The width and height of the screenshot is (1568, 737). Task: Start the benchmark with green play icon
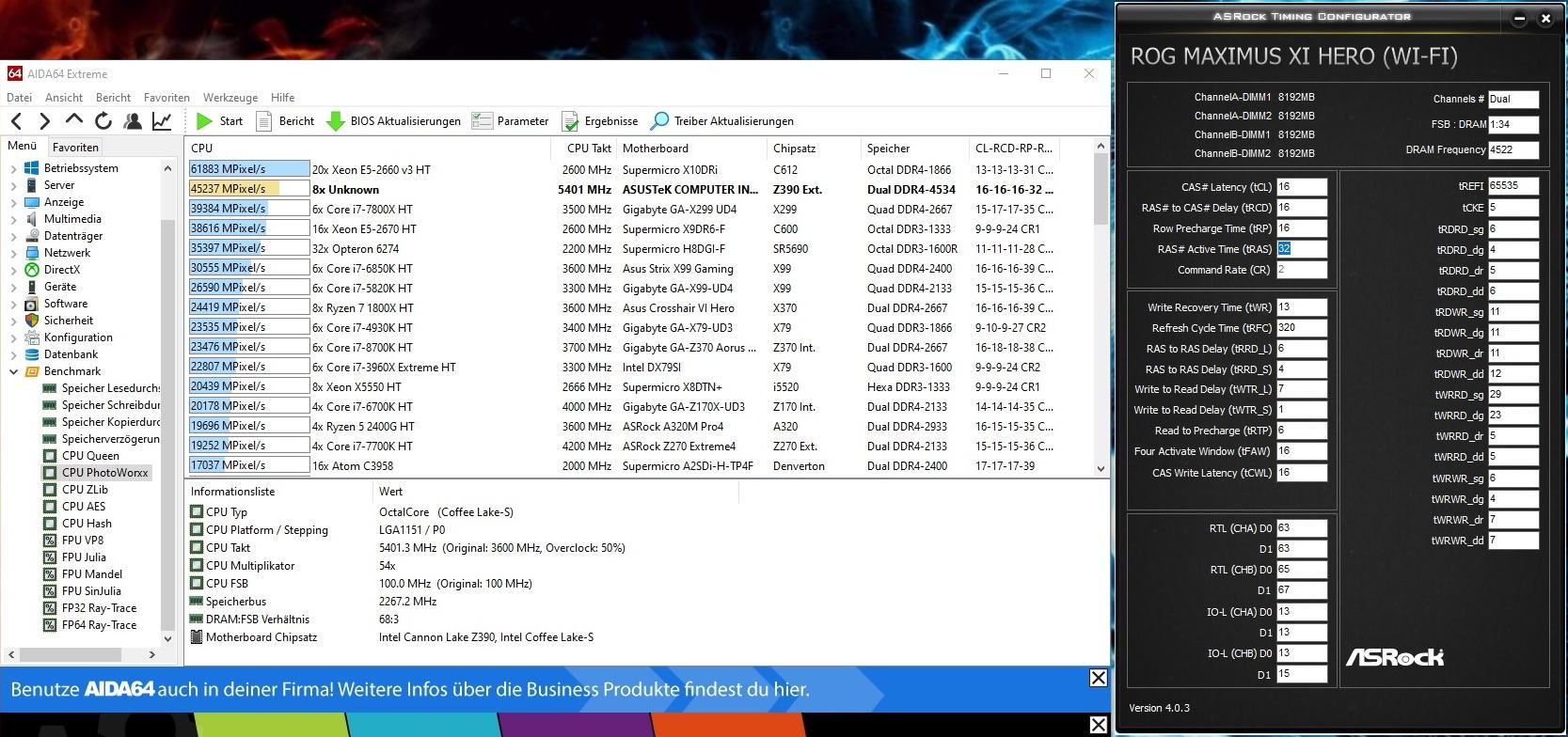pos(219,120)
